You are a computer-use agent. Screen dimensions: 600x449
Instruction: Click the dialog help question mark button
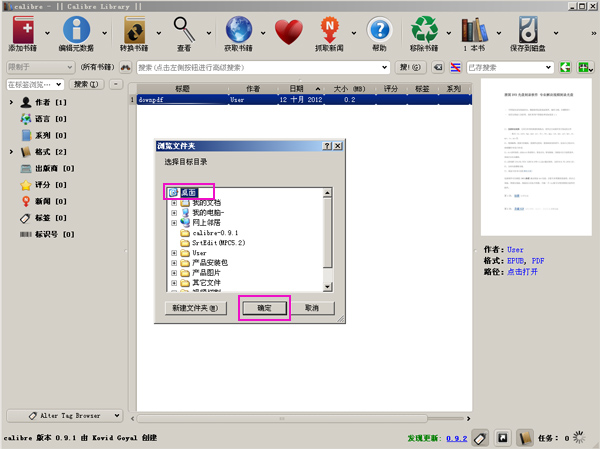[327, 146]
